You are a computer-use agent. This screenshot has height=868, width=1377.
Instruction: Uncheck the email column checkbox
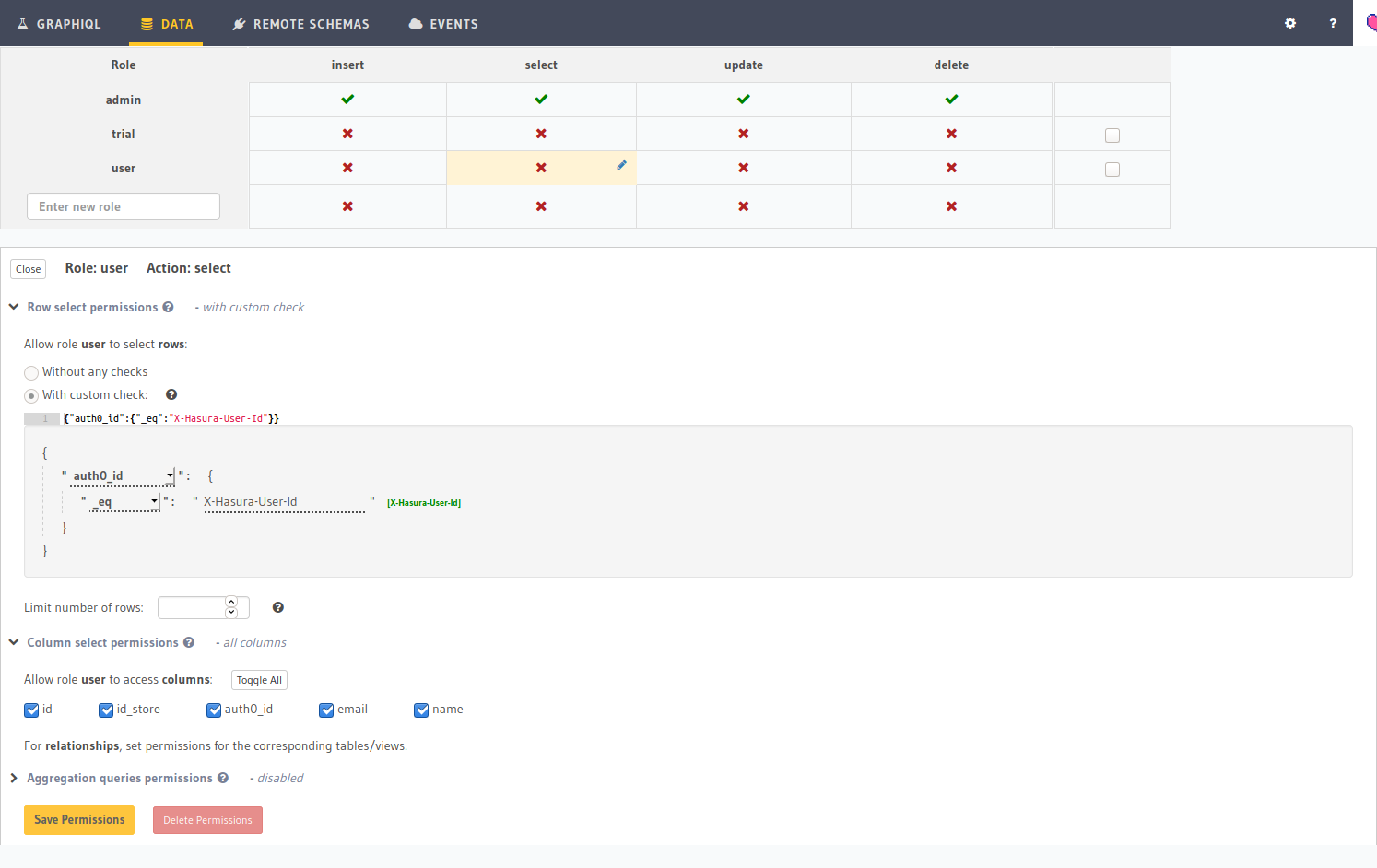coord(326,710)
